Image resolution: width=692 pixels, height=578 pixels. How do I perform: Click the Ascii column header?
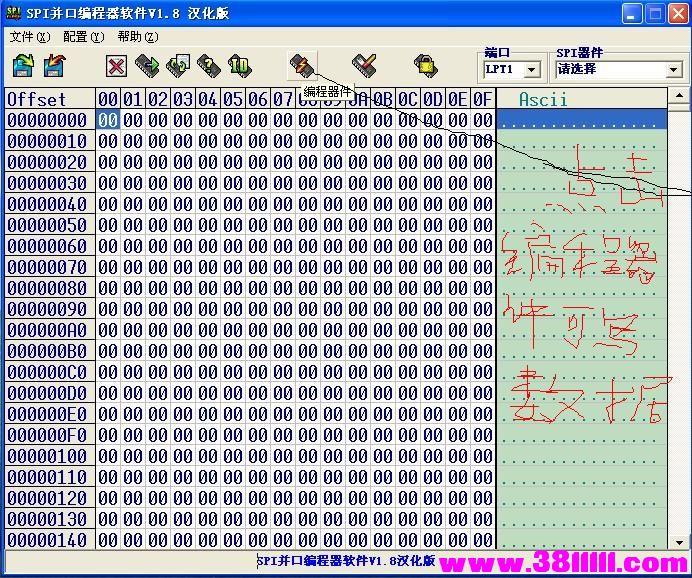coord(582,99)
